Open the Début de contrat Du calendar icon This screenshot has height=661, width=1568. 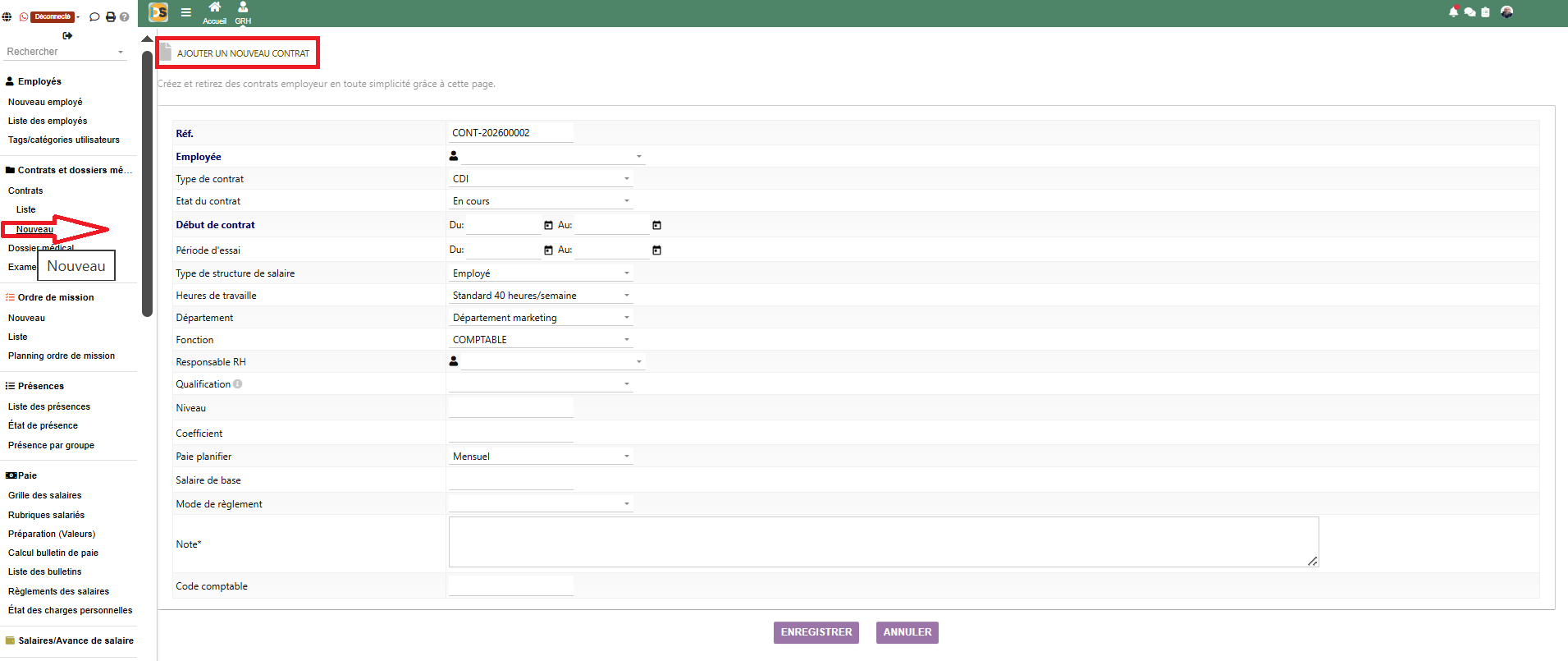[548, 225]
